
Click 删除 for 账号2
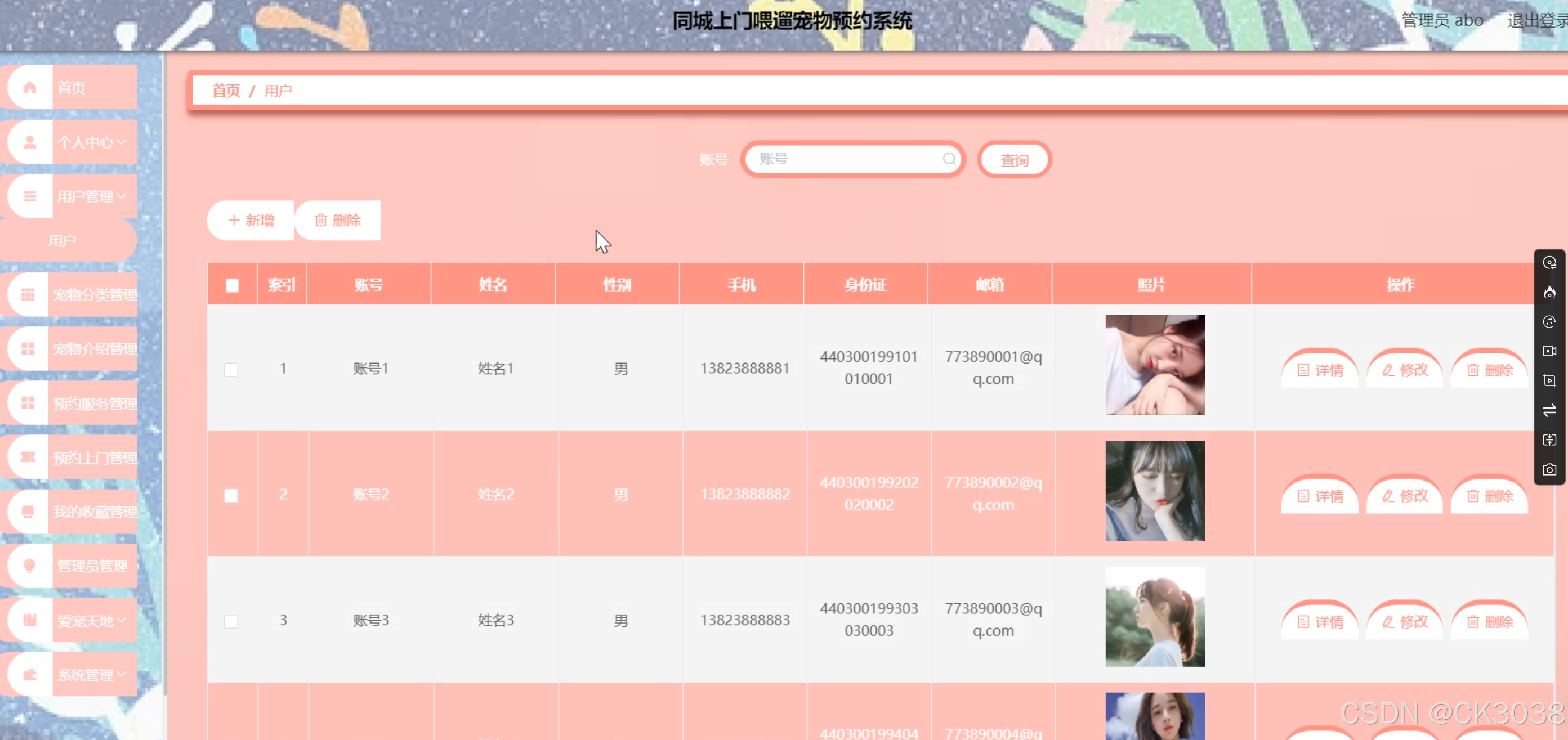1489,495
